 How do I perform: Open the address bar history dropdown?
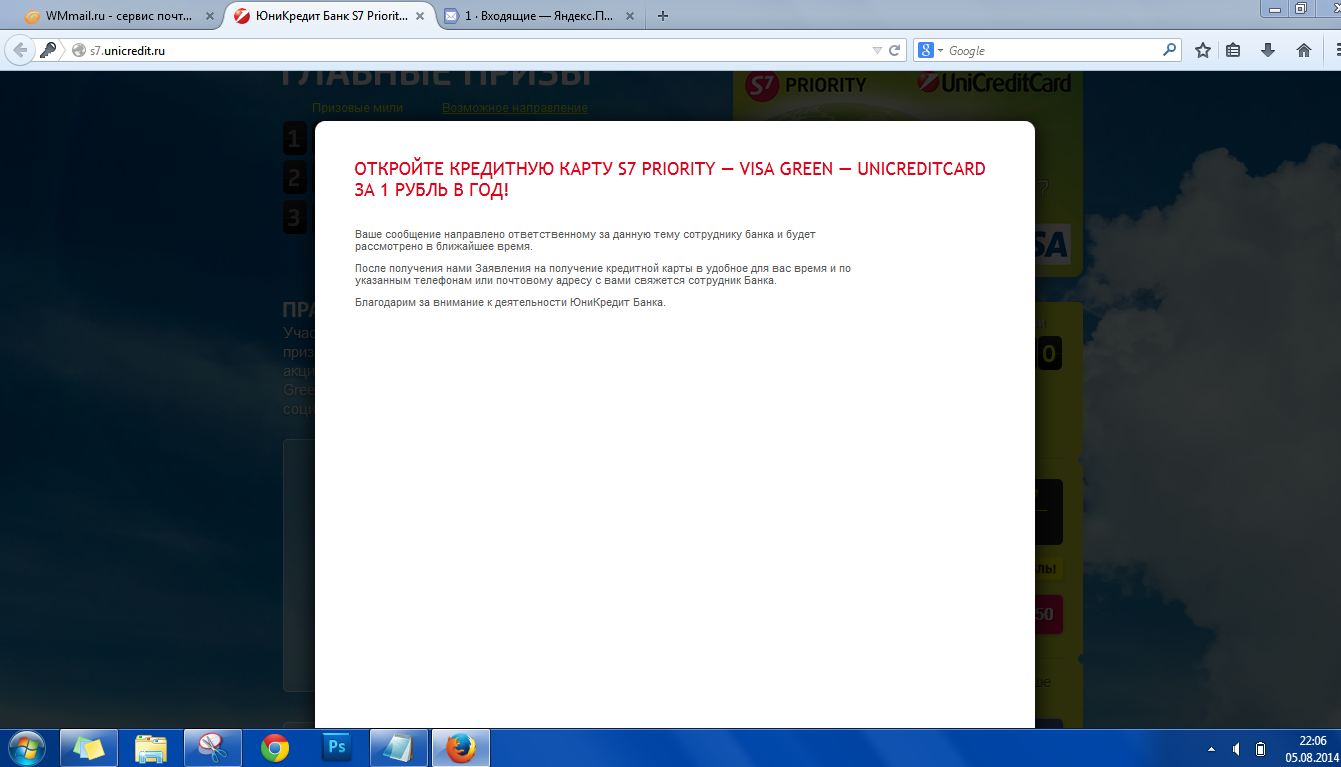click(x=877, y=50)
